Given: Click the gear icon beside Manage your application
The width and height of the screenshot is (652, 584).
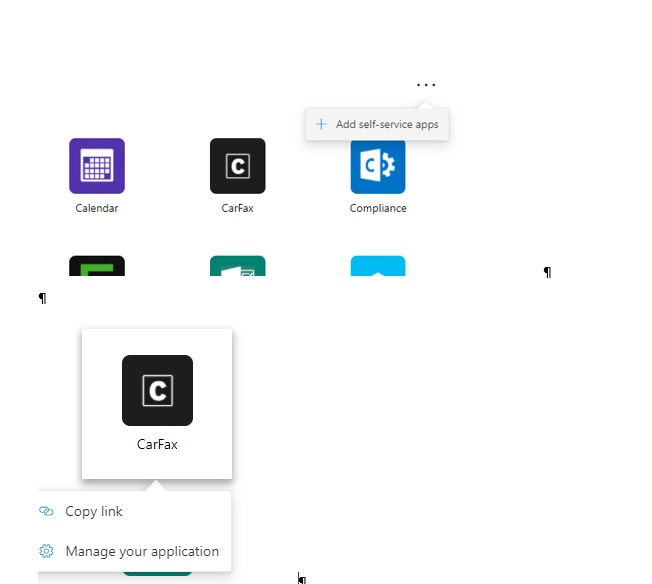Looking at the screenshot, I should point(46,551).
